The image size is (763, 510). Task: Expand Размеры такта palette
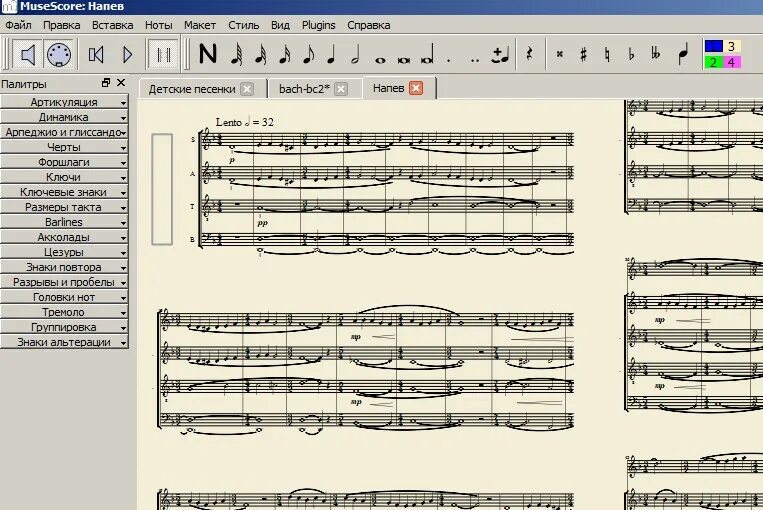(64, 207)
